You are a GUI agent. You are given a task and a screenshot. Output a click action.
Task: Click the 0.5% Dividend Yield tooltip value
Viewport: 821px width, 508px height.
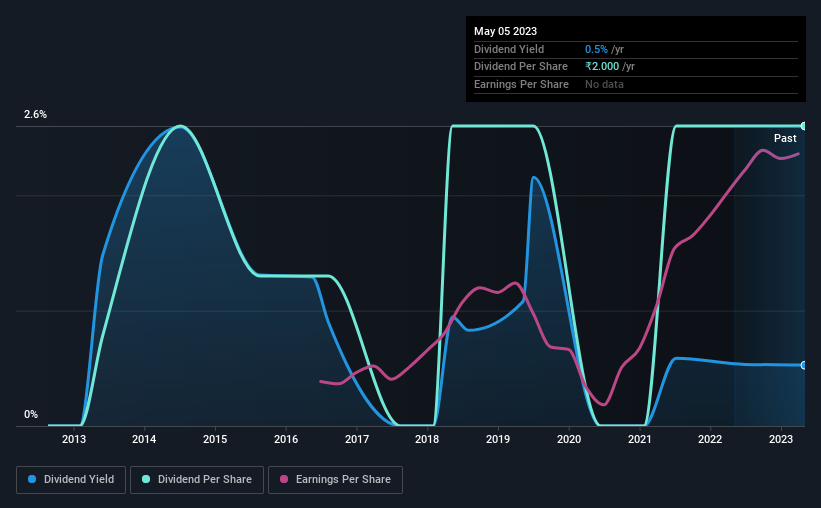pyautogui.click(x=596, y=49)
